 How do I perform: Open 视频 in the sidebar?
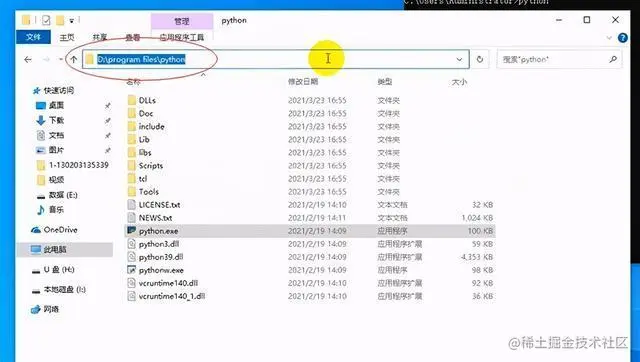56,180
